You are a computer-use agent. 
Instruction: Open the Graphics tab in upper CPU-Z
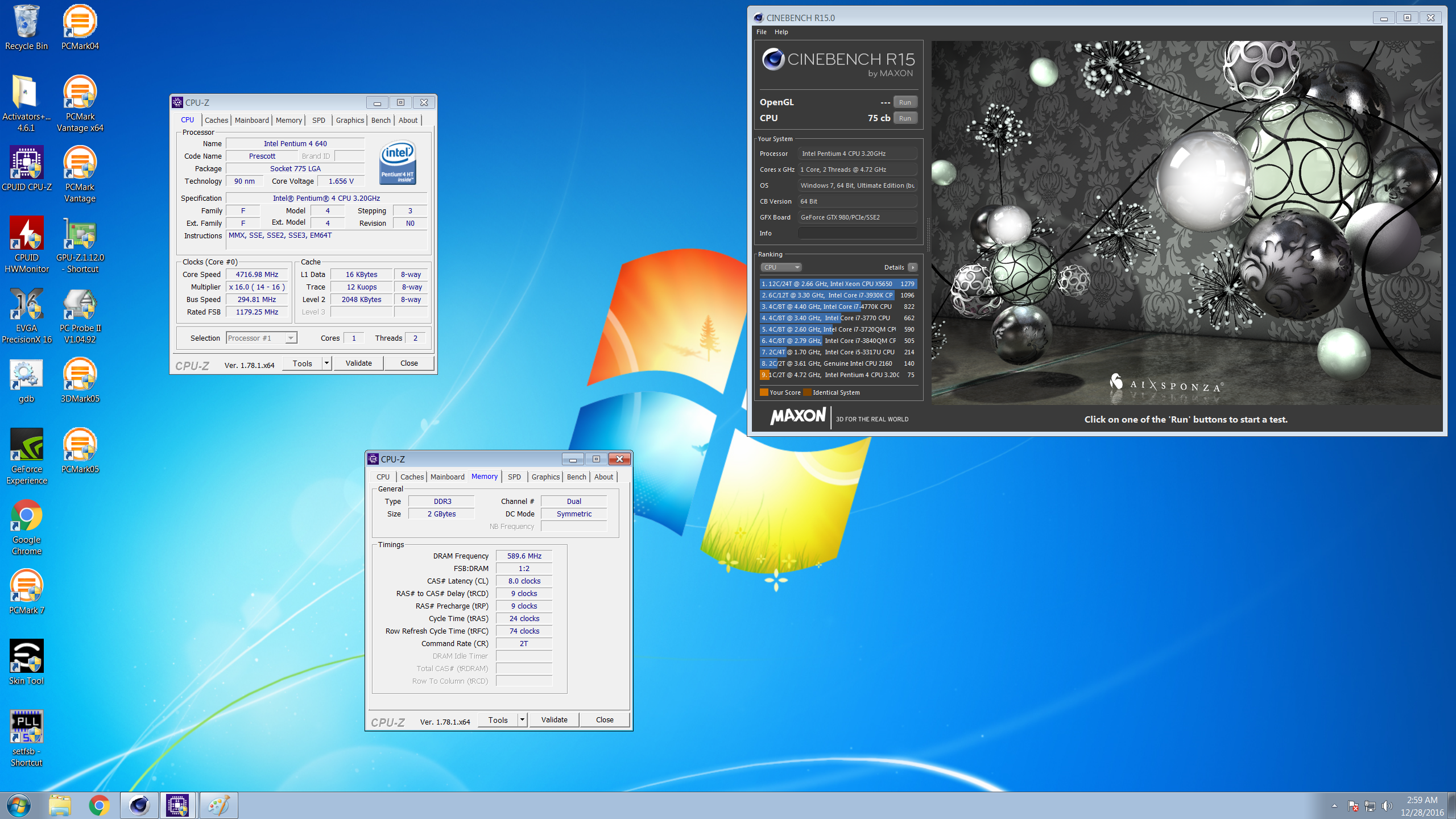tap(350, 120)
